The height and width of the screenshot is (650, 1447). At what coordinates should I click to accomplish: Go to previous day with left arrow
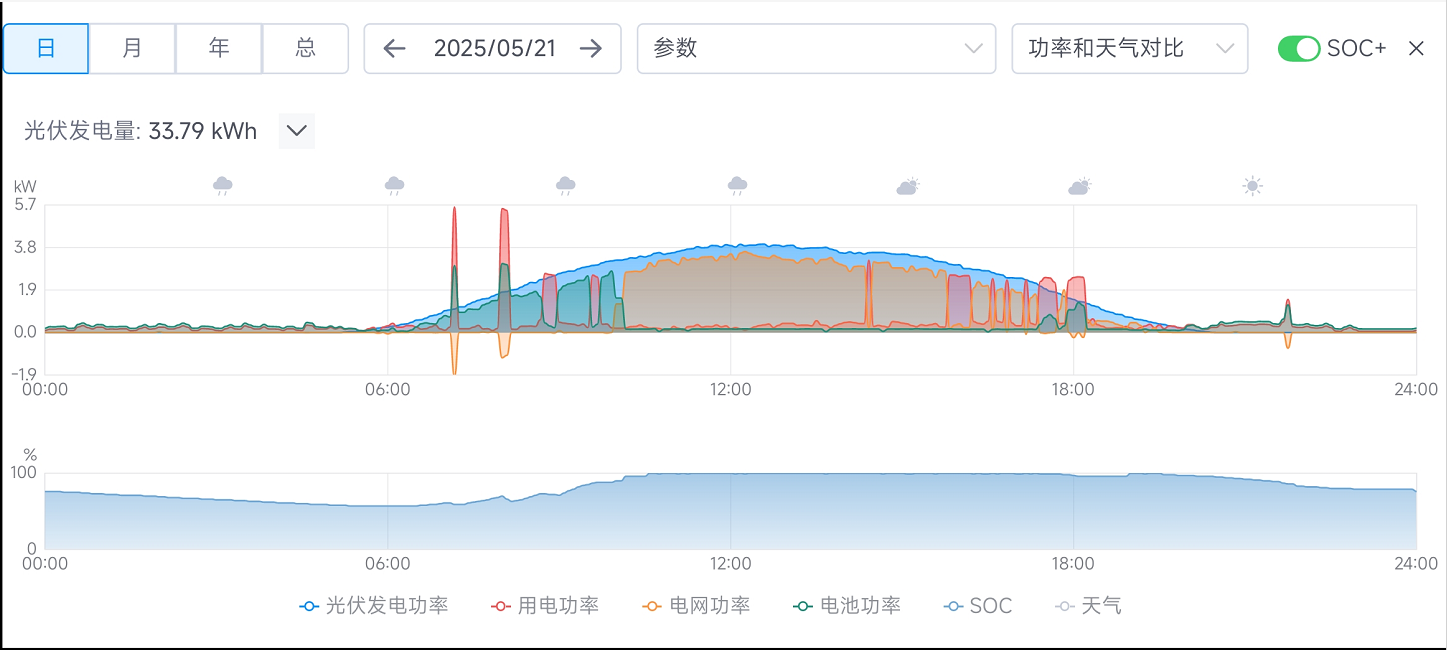395,48
